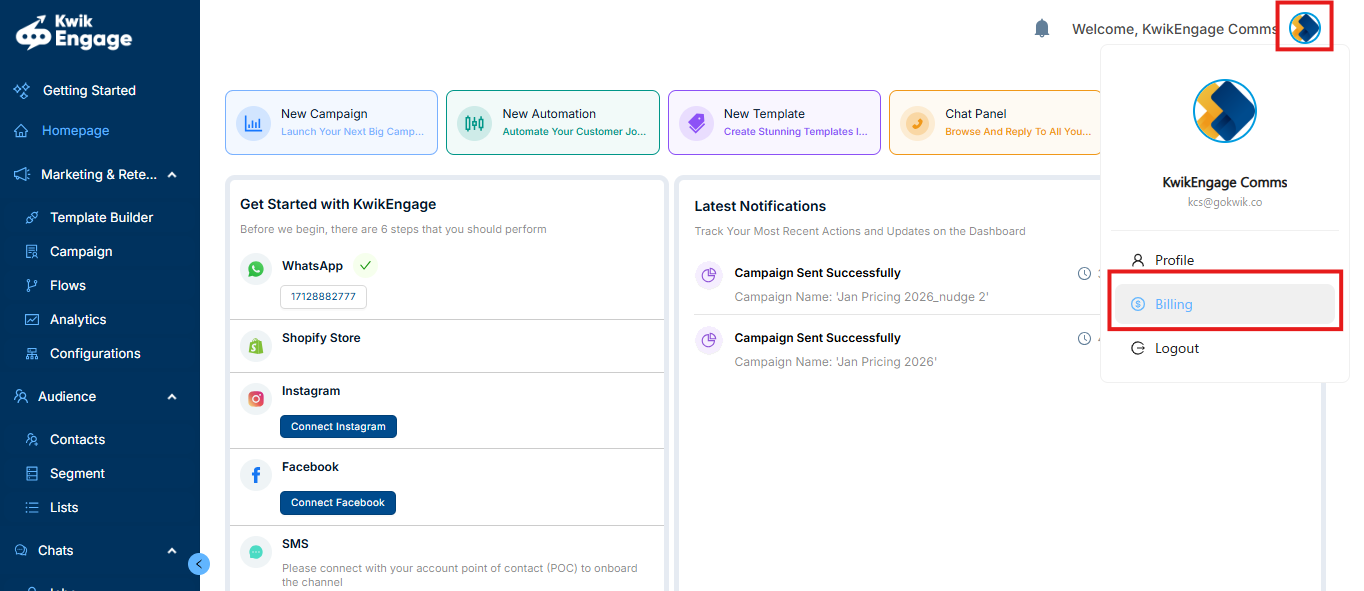The height and width of the screenshot is (591, 1364).
Task: Click the Shopify Store bag icon
Action: (x=256, y=345)
